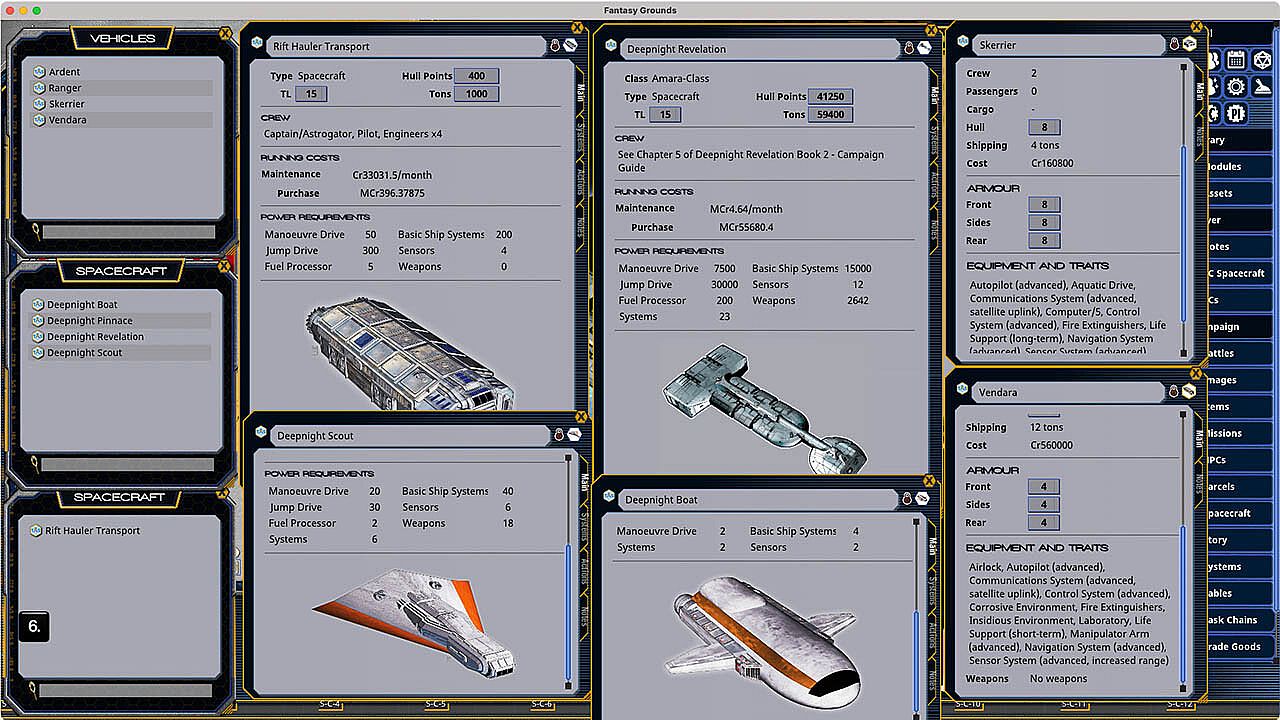Open the Notes tab on Skerrier sheet
This screenshot has height=720, width=1280.
tap(1199, 135)
